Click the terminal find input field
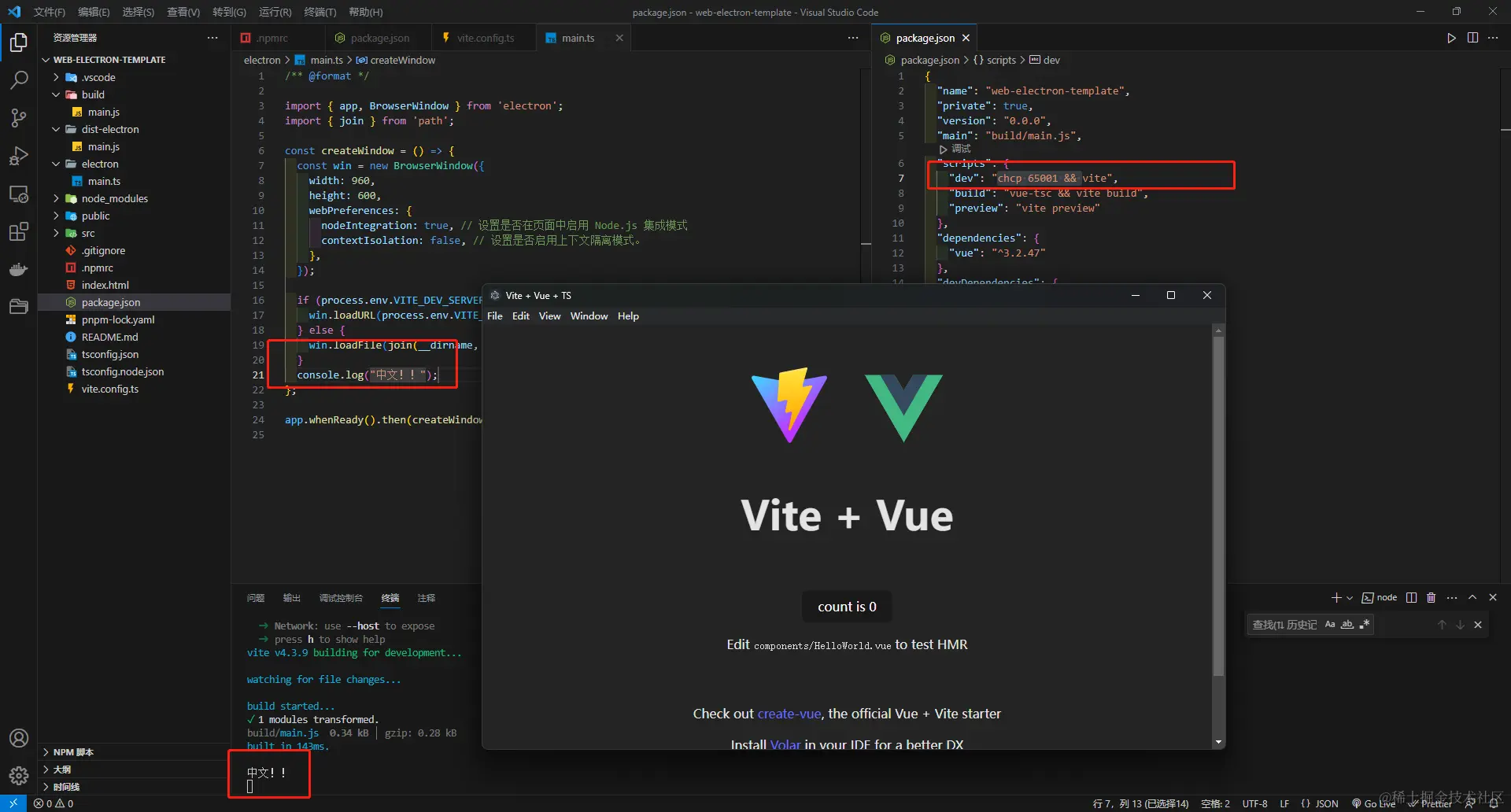This screenshot has width=1511, height=812. pos(1284,625)
